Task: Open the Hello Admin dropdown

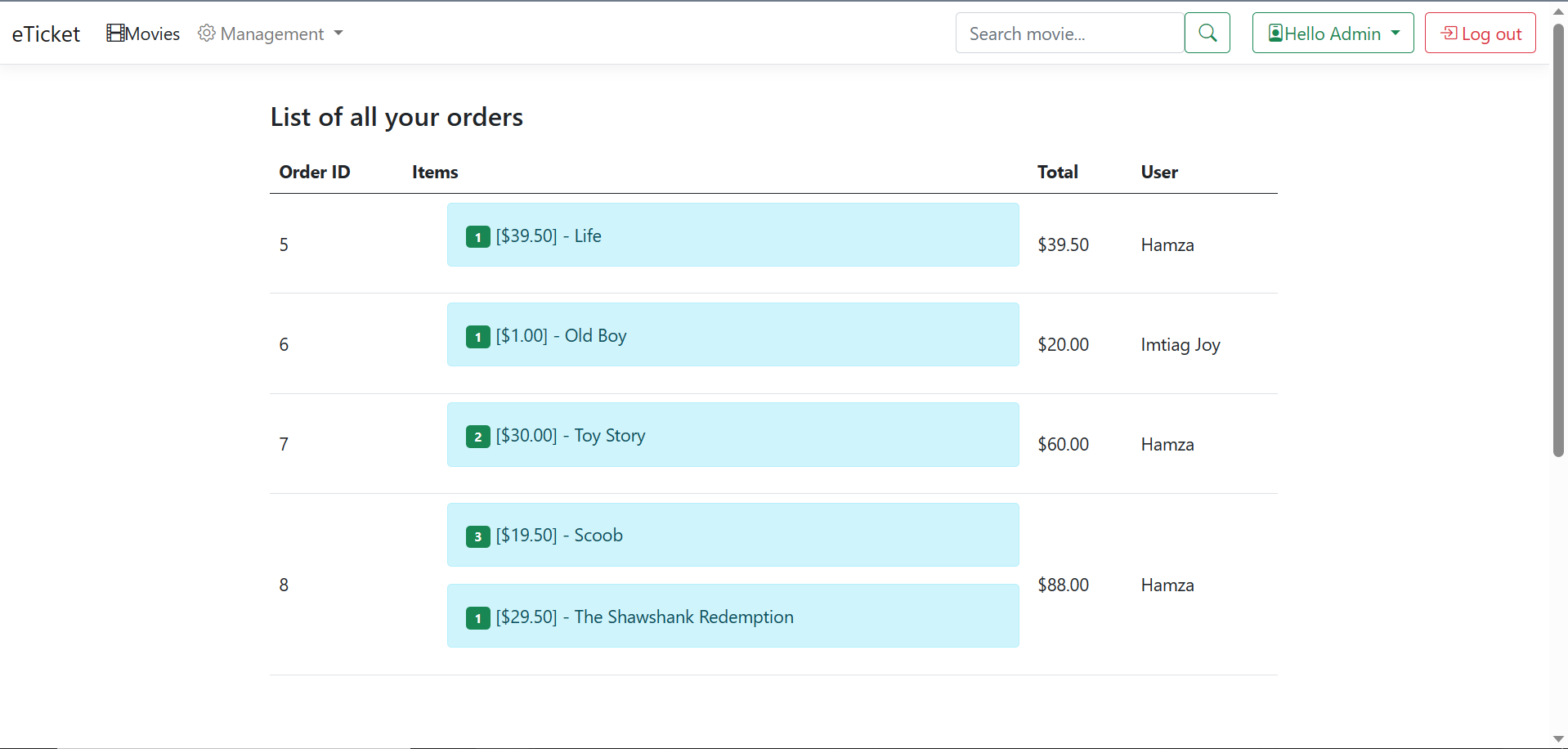Action: point(1333,33)
